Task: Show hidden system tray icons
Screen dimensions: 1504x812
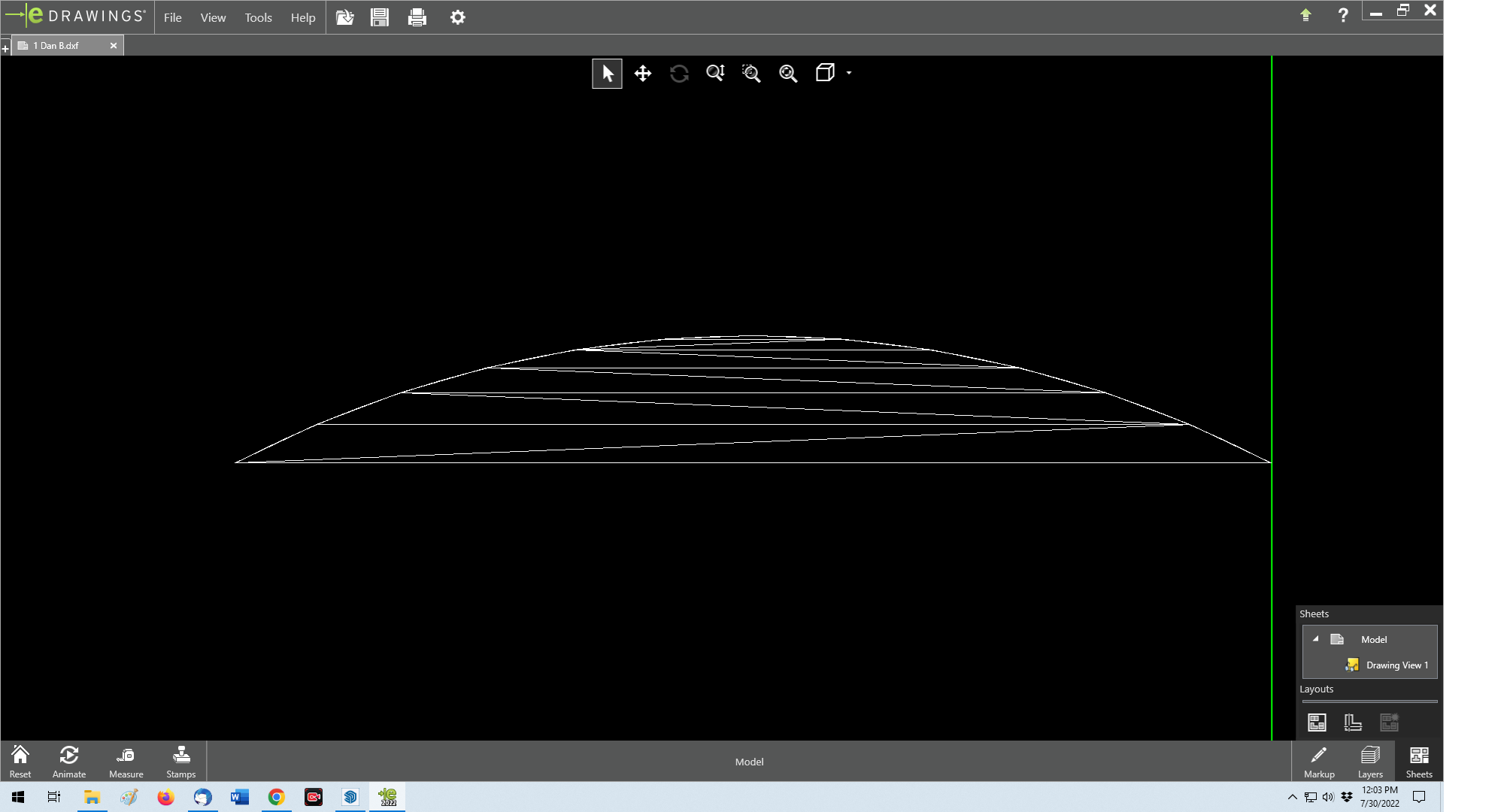Action: point(1292,797)
